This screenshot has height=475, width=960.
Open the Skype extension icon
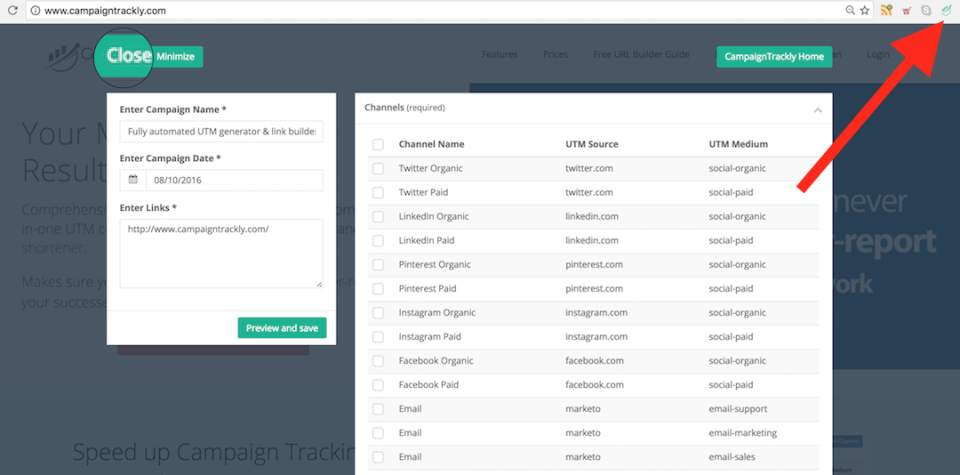point(926,10)
